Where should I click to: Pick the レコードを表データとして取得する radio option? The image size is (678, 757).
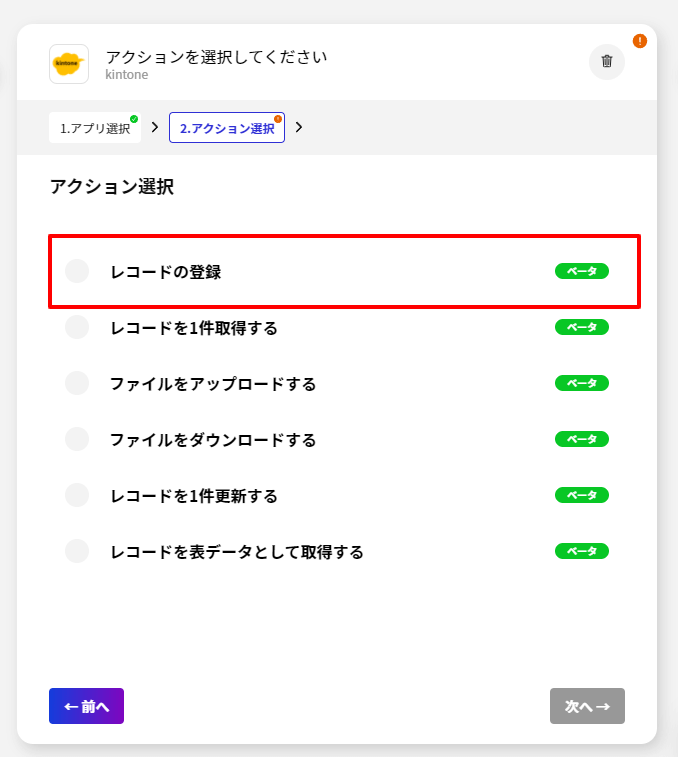77,551
